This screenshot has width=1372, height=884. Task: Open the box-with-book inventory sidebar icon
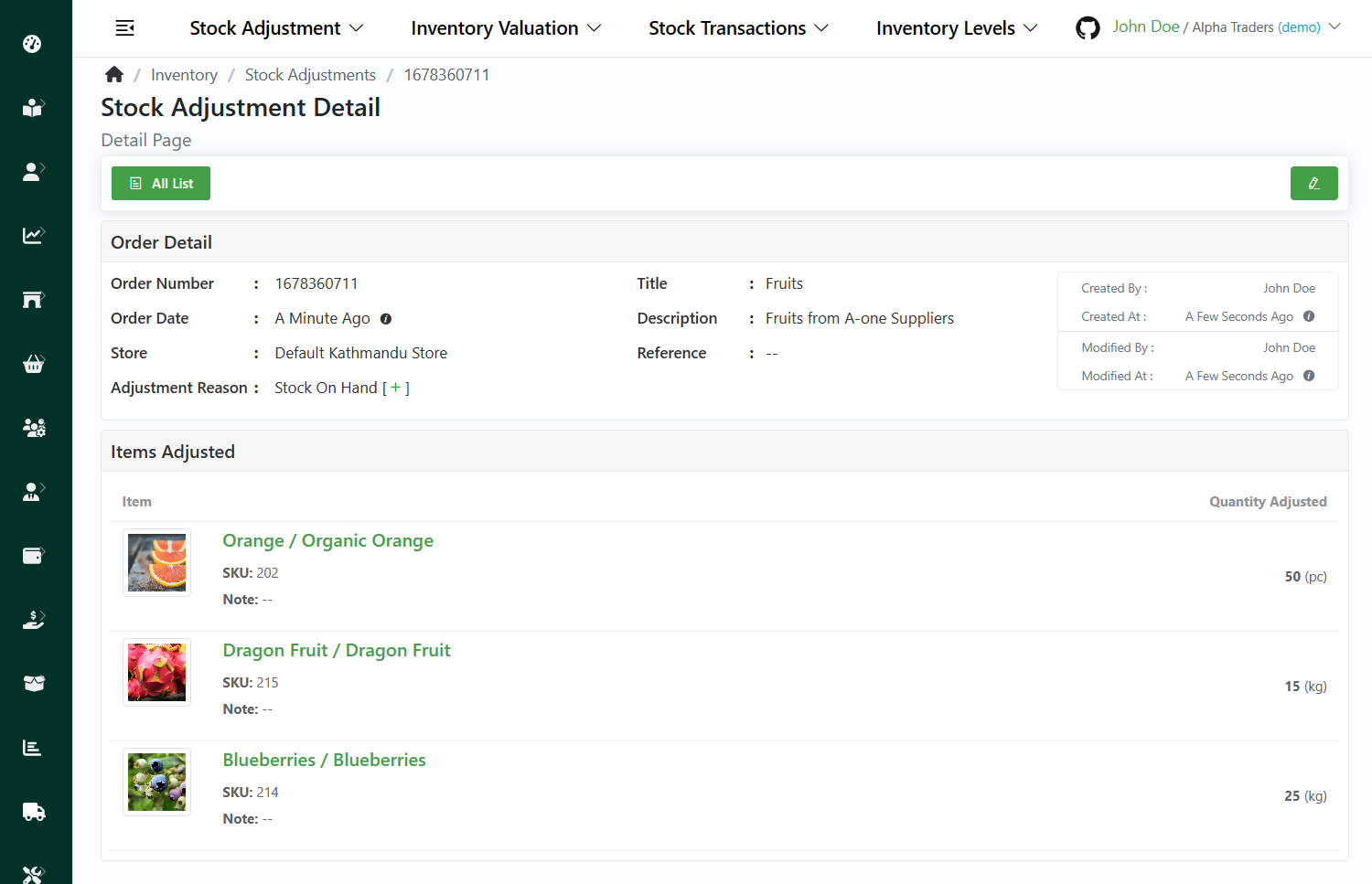coord(33,108)
